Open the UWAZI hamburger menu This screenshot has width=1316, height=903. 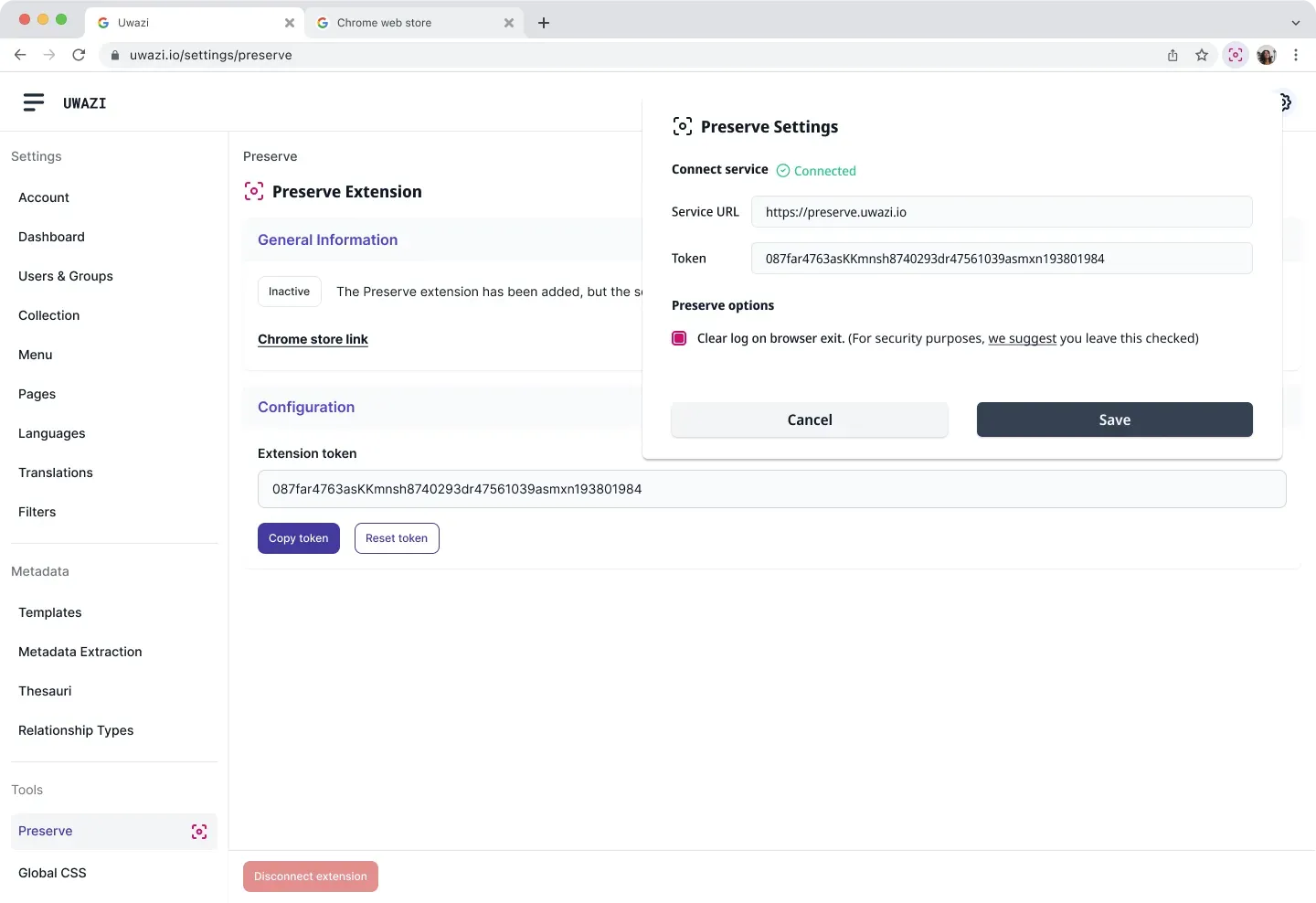pos(34,102)
